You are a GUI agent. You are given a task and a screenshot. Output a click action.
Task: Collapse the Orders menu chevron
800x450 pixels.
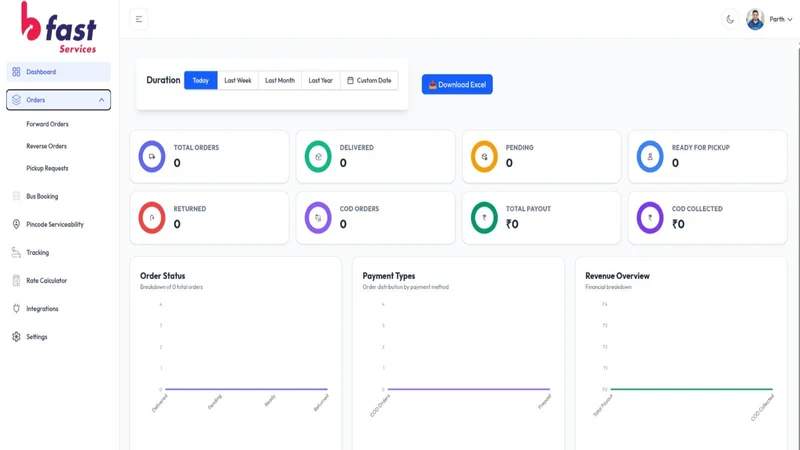point(102,100)
